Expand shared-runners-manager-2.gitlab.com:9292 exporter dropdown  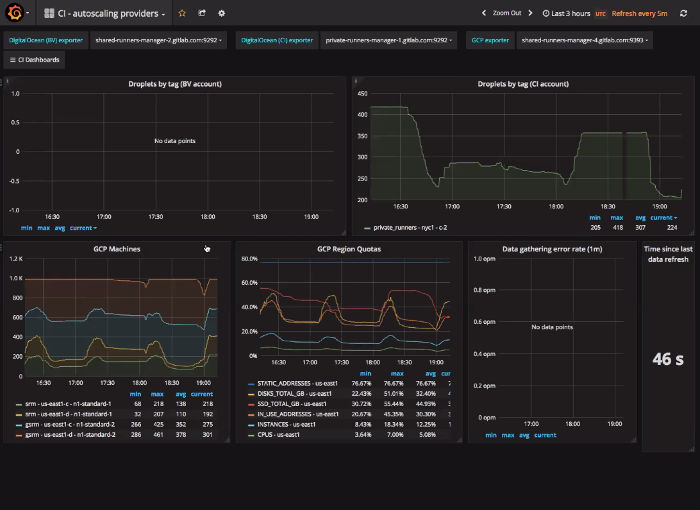click(158, 40)
